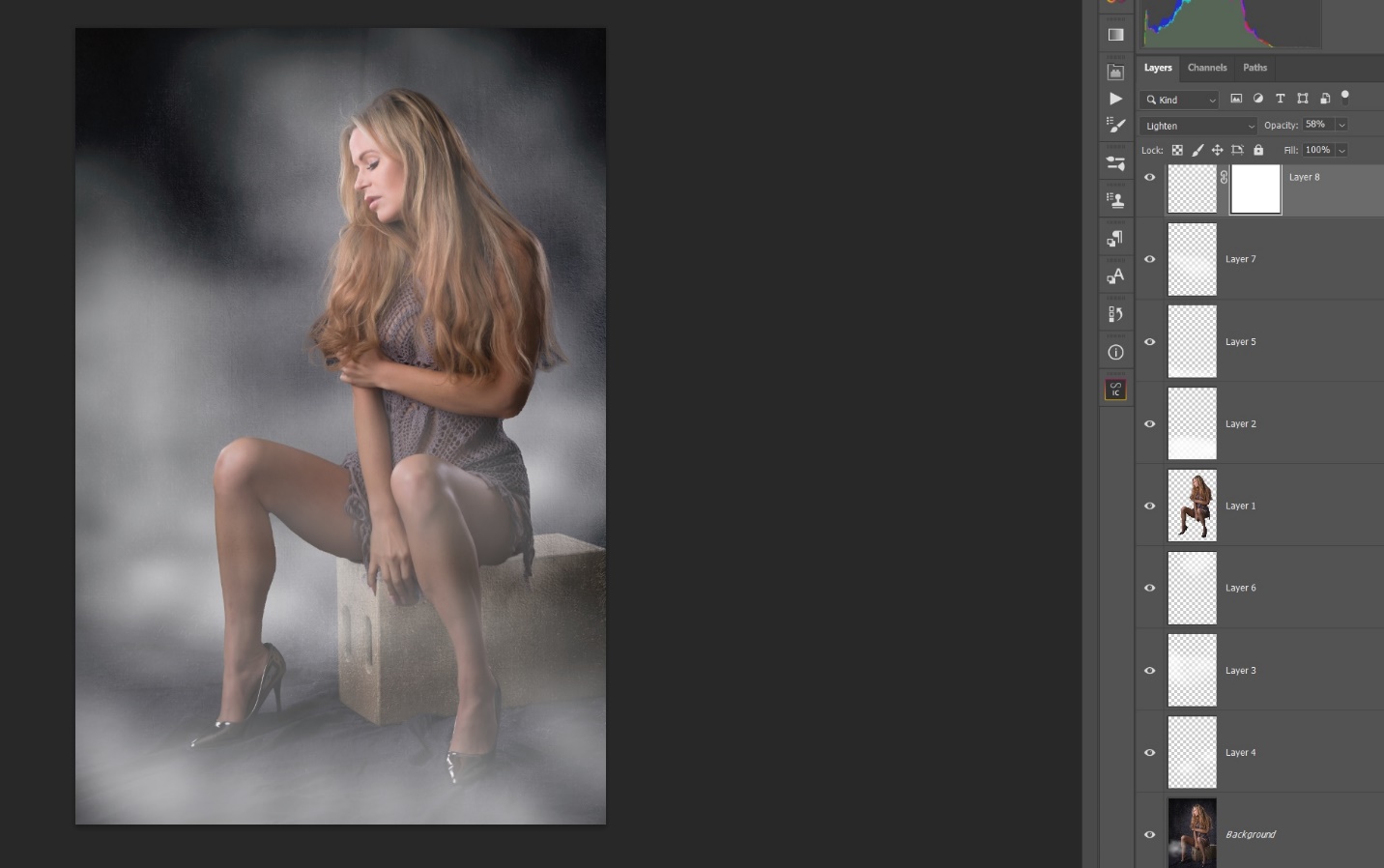Expand the Opacity slider dropdown arrow
This screenshot has height=868, width=1384.
point(1341,125)
